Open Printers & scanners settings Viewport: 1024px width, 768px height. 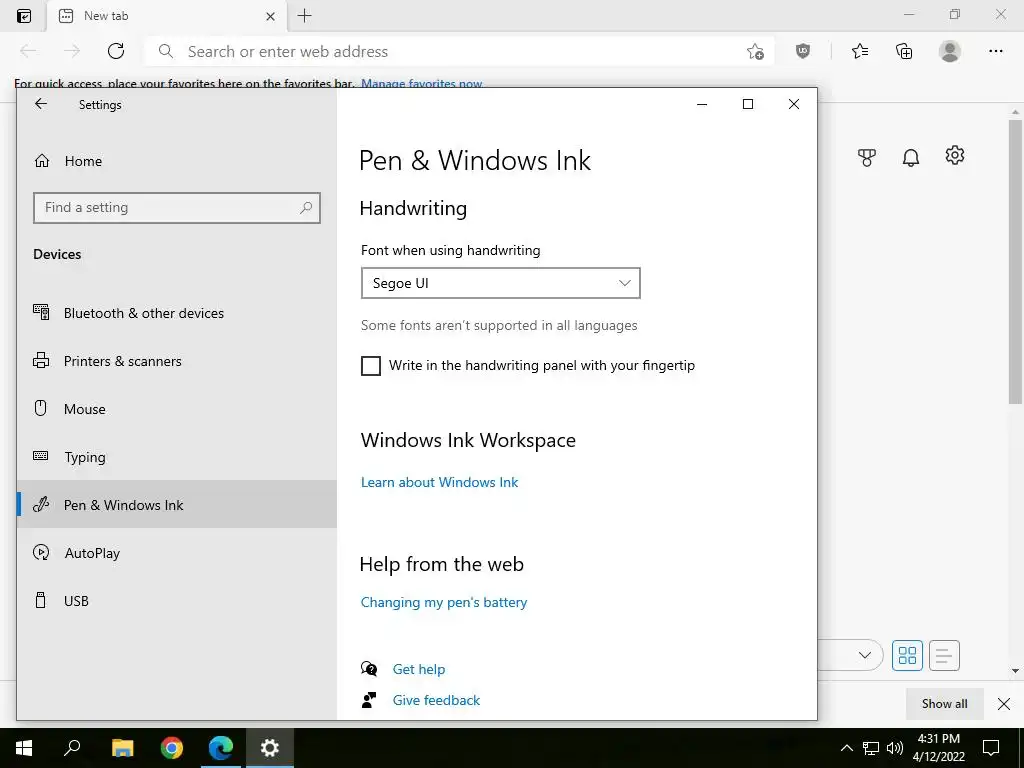pos(176,361)
